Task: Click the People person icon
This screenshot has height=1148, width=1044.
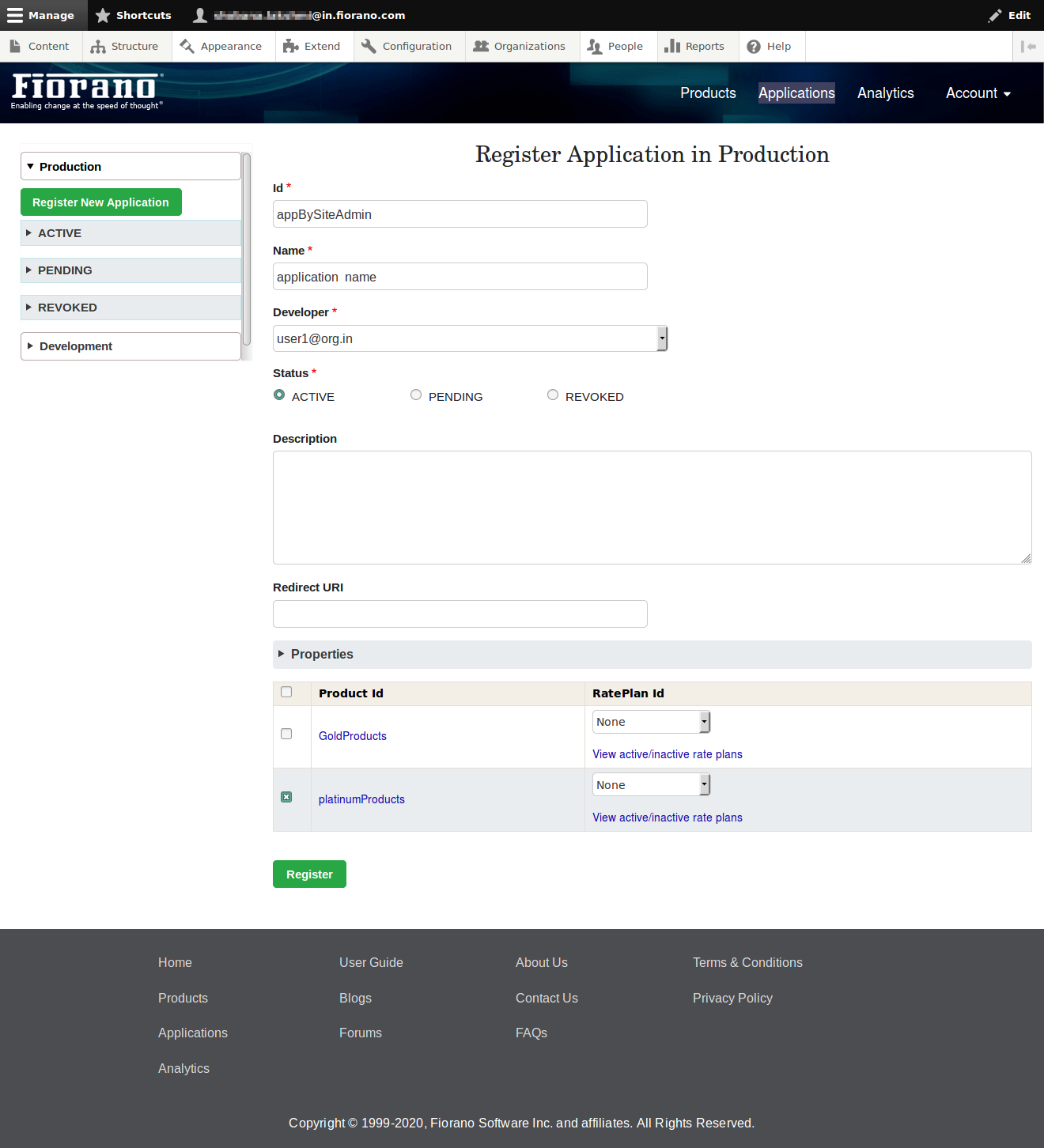Action: [595, 47]
